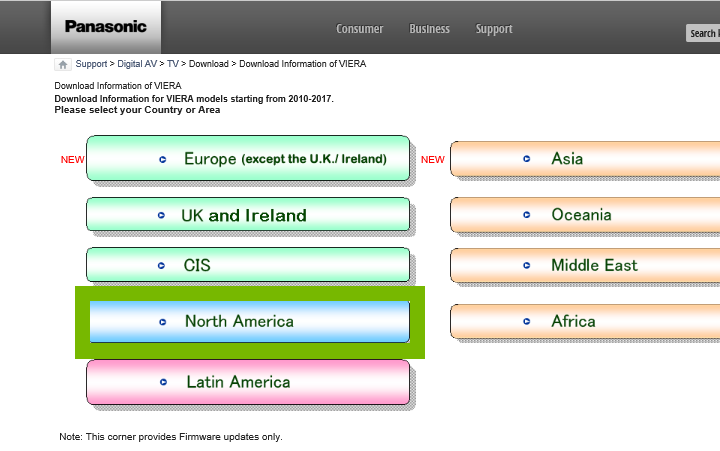This screenshot has height=451, width=720.
Task: Open the Business menu
Action: (429, 29)
